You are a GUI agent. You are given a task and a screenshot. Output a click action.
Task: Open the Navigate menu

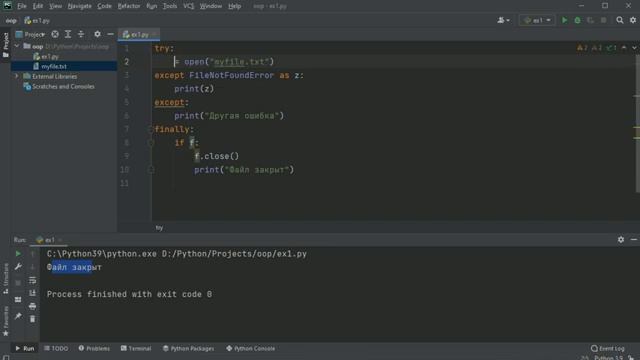point(80,6)
